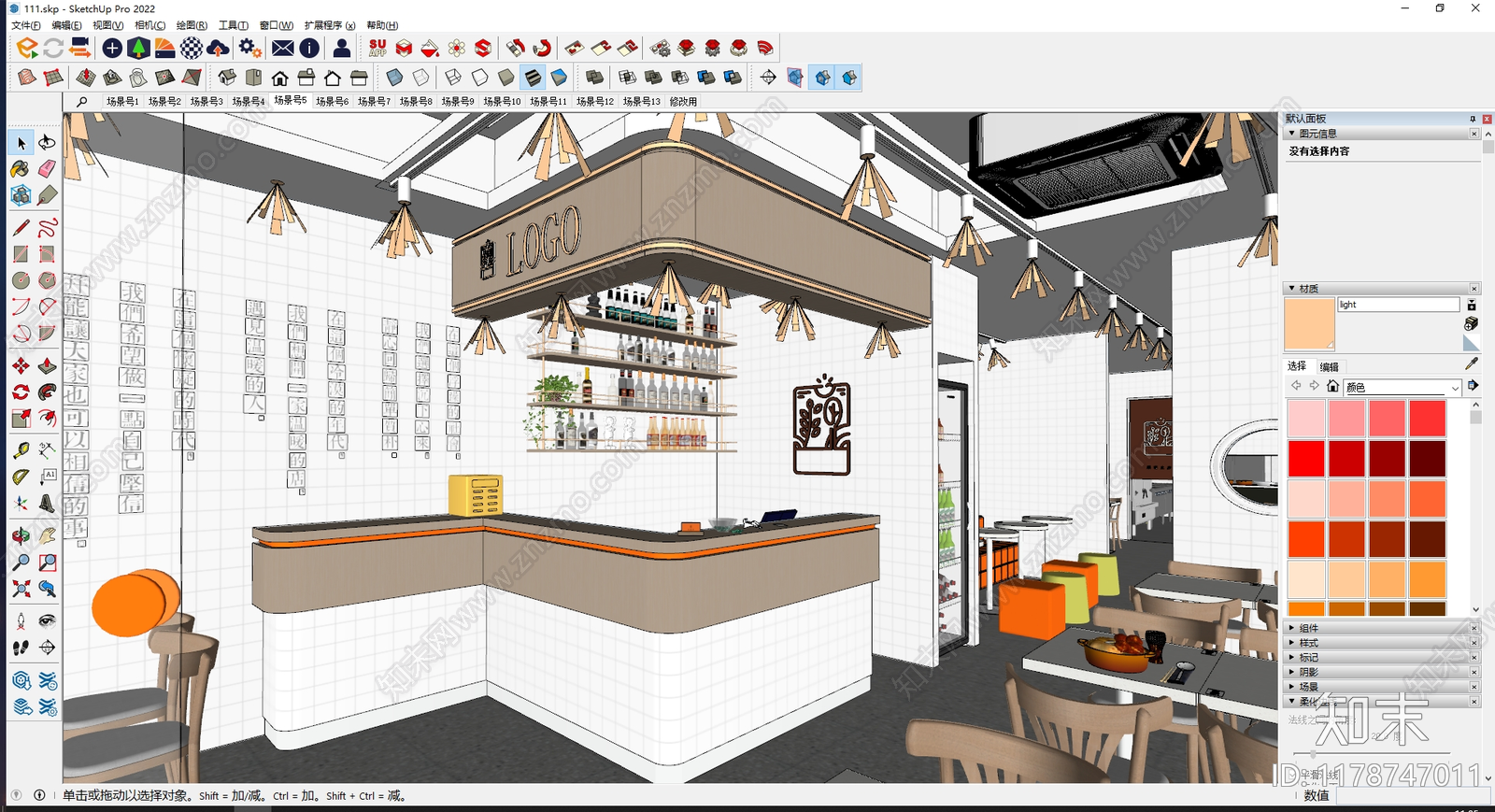This screenshot has width=1495, height=812.
Task: Choose the pink Eraser tool
Action: [47, 169]
